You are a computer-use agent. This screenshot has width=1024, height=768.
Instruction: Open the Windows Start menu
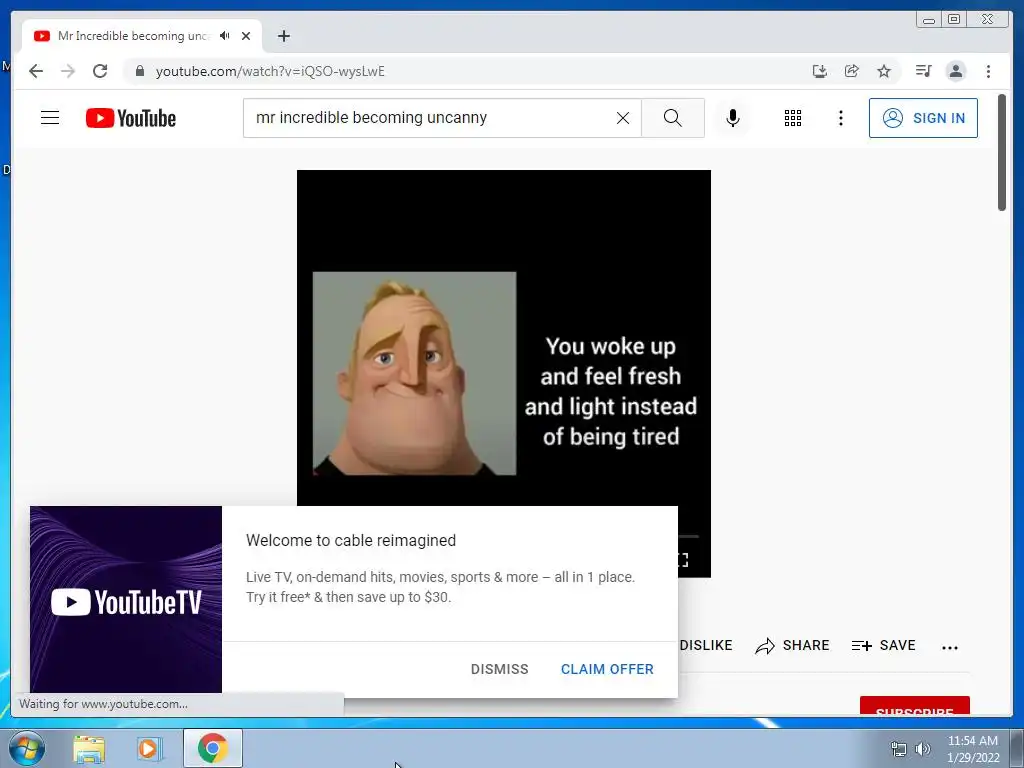(x=27, y=748)
